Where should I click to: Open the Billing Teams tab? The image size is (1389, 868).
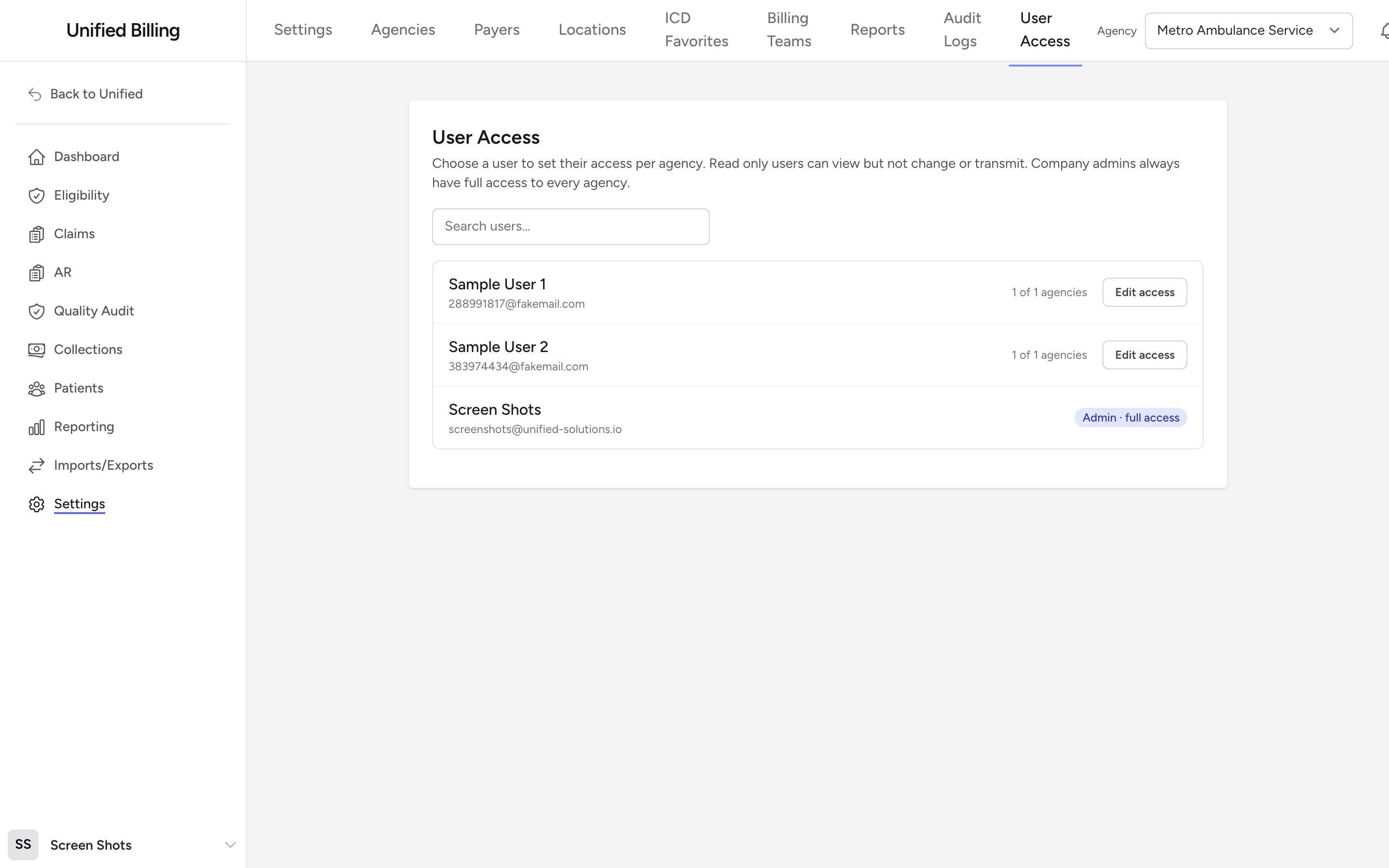(x=789, y=30)
